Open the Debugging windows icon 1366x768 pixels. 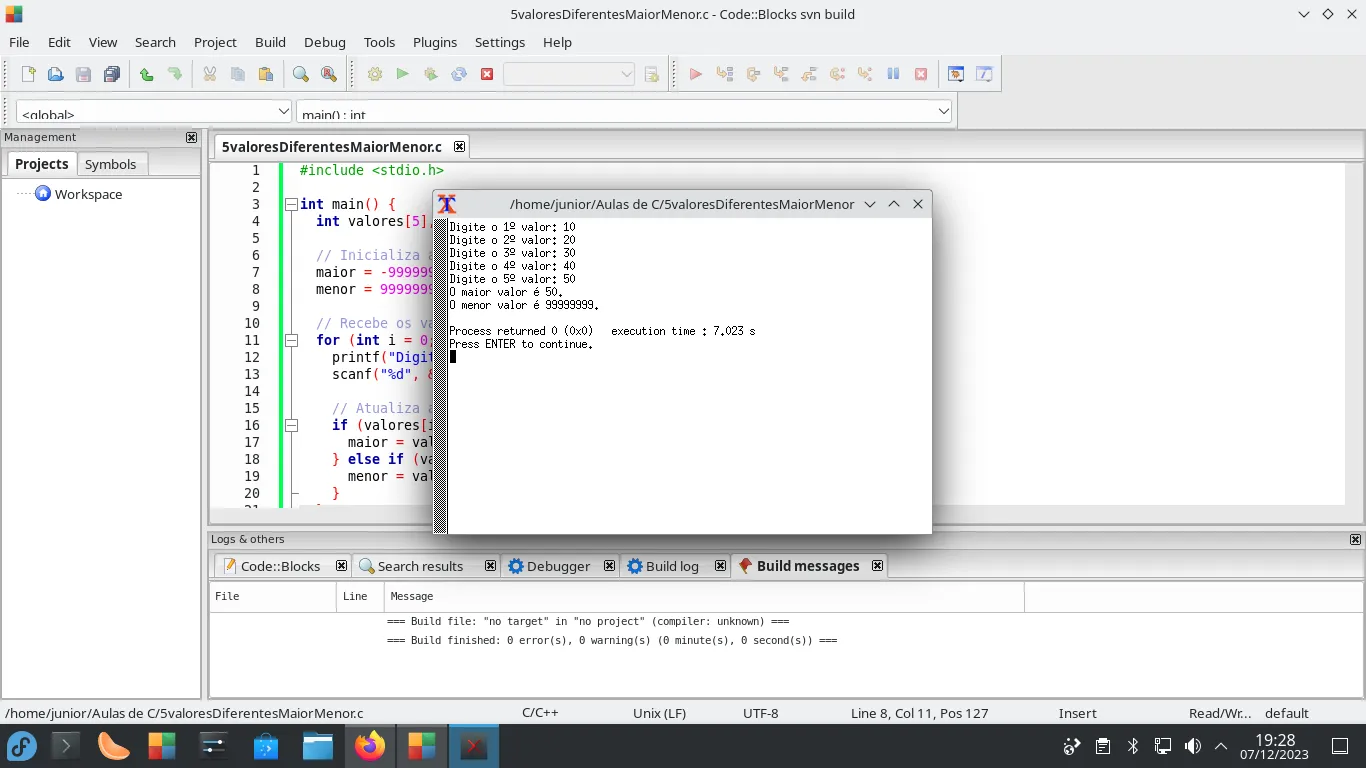(x=956, y=74)
